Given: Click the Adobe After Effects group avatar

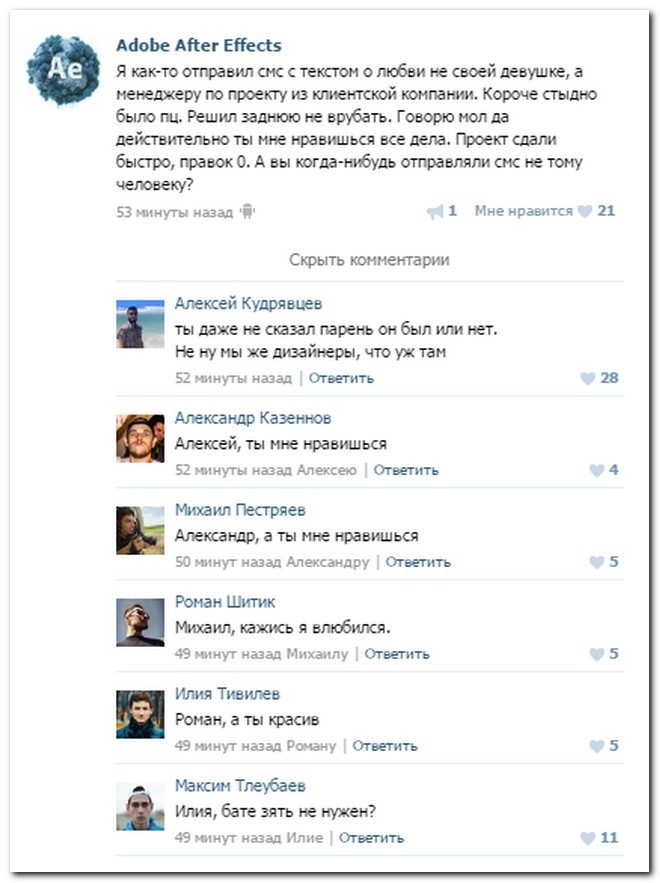Looking at the screenshot, I should (64, 70).
